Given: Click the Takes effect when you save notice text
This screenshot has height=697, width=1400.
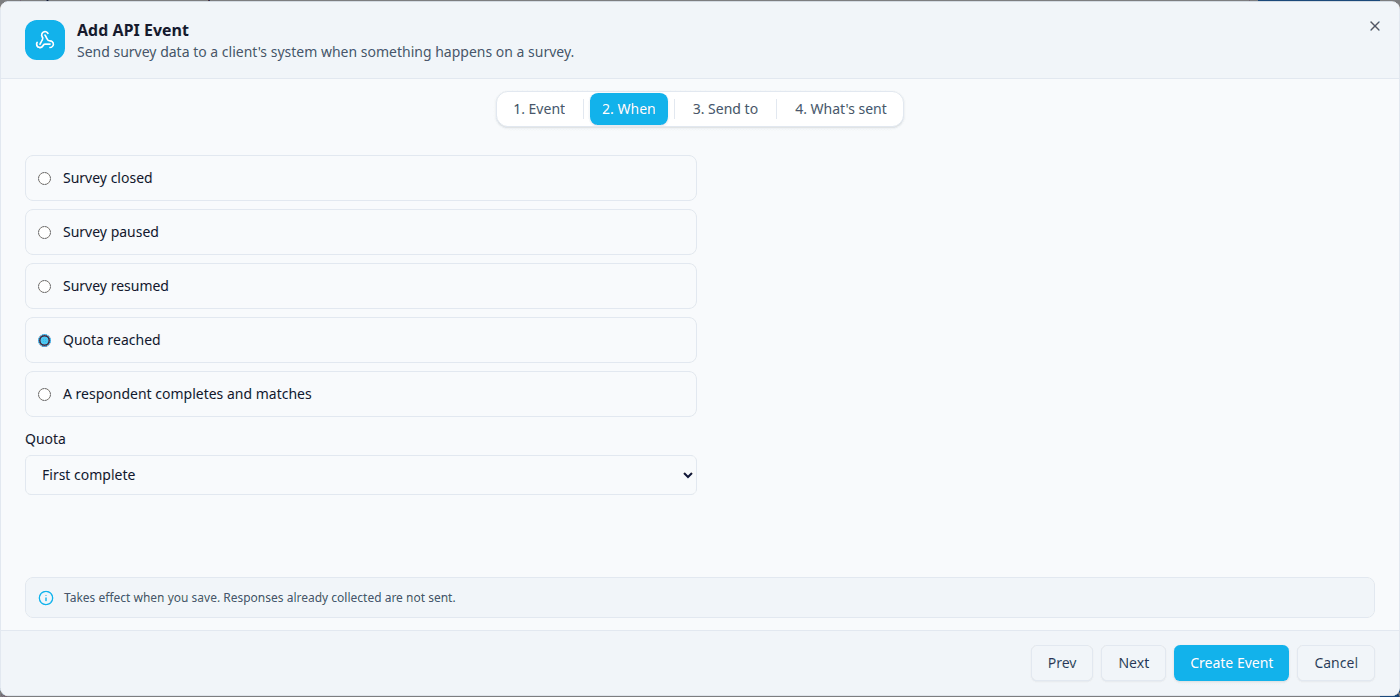Looking at the screenshot, I should coord(260,598).
